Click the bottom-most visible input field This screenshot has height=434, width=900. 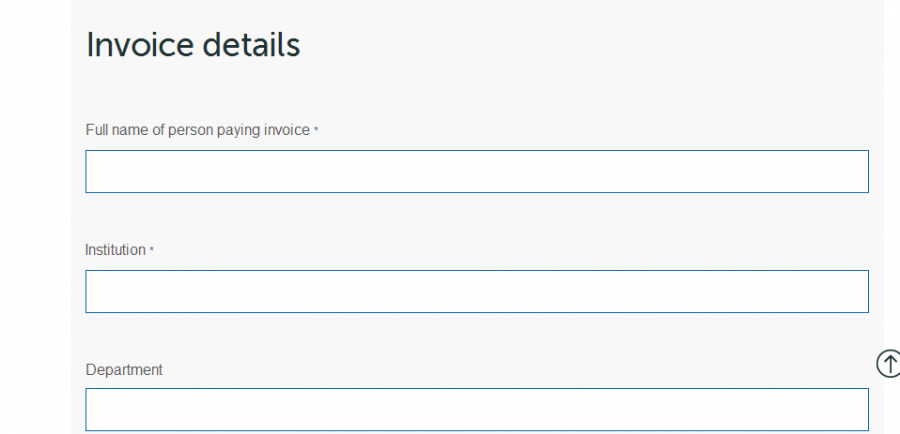click(x=476, y=409)
